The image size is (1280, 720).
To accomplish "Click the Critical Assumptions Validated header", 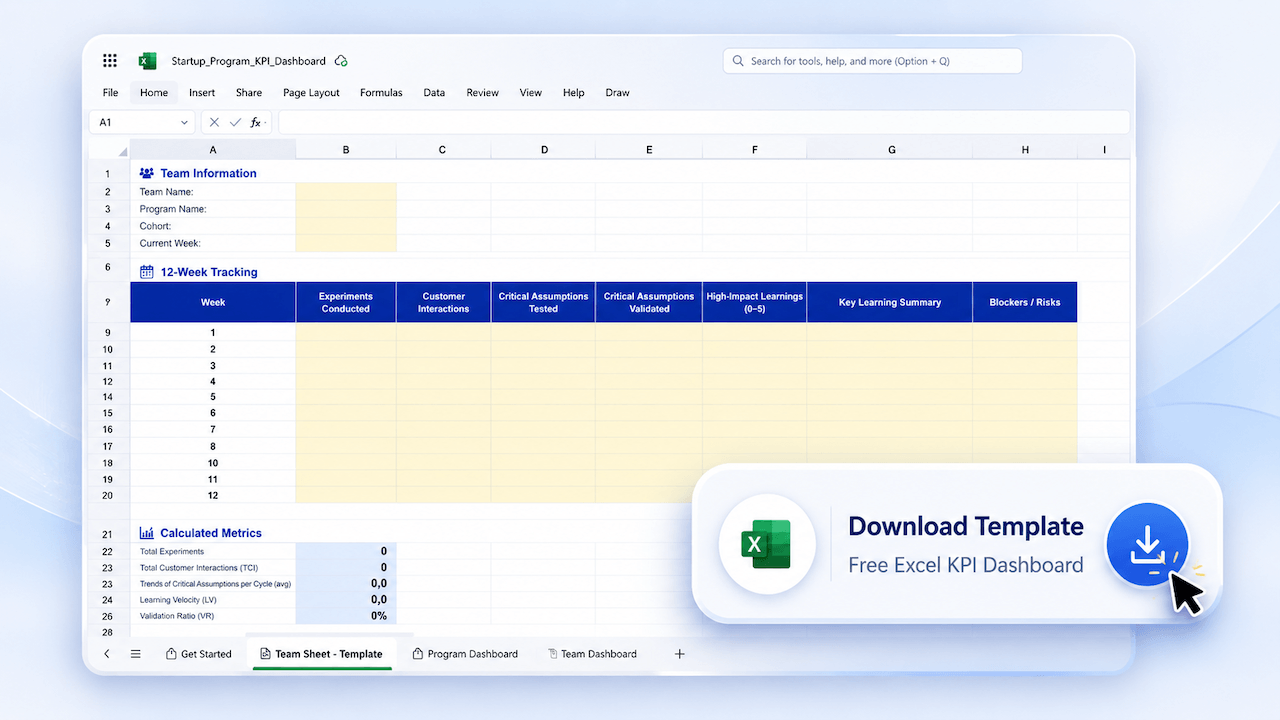I will click(x=649, y=302).
